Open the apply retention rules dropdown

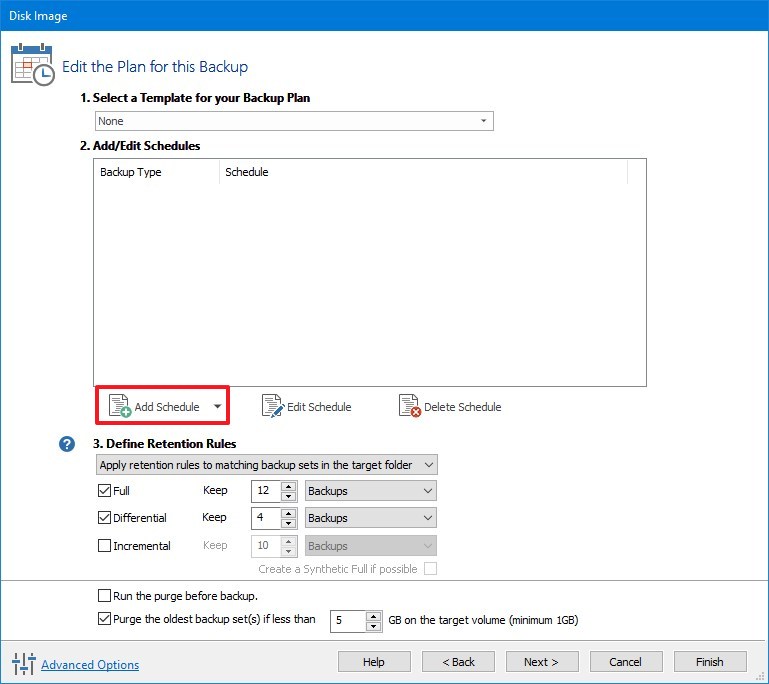[x=266, y=465]
